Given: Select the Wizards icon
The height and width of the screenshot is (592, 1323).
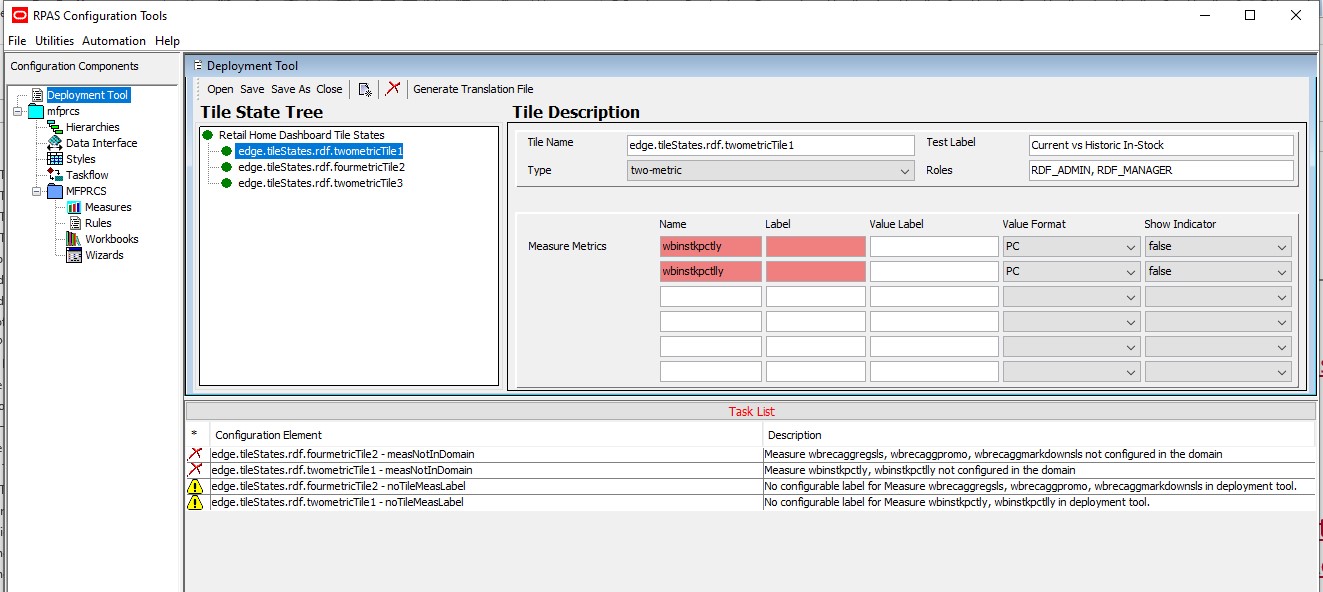Looking at the screenshot, I should point(74,255).
